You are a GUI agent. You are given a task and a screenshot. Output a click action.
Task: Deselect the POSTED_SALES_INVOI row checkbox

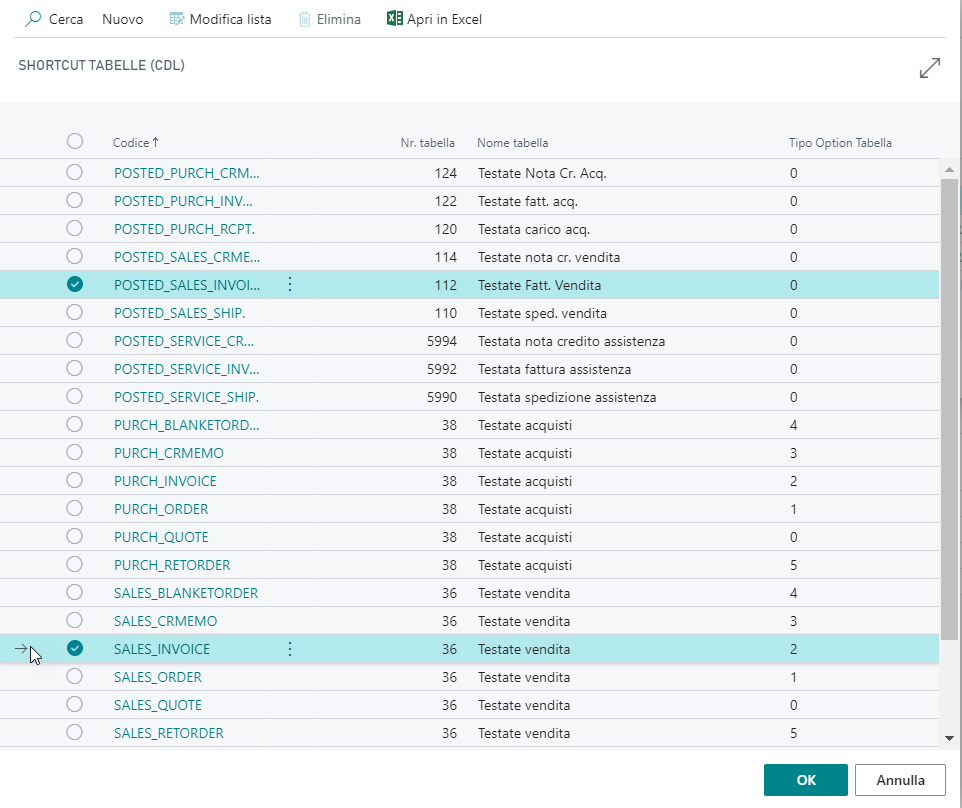pos(74,285)
